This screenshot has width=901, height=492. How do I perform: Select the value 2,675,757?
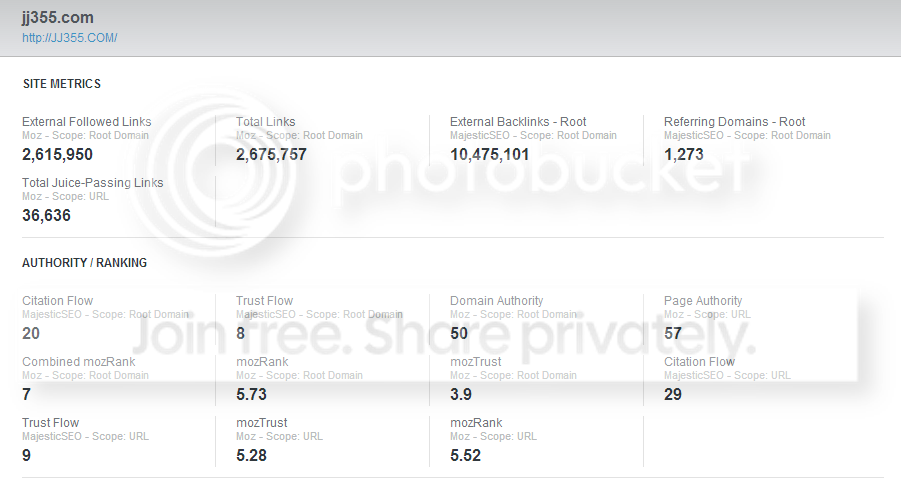(271, 154)
